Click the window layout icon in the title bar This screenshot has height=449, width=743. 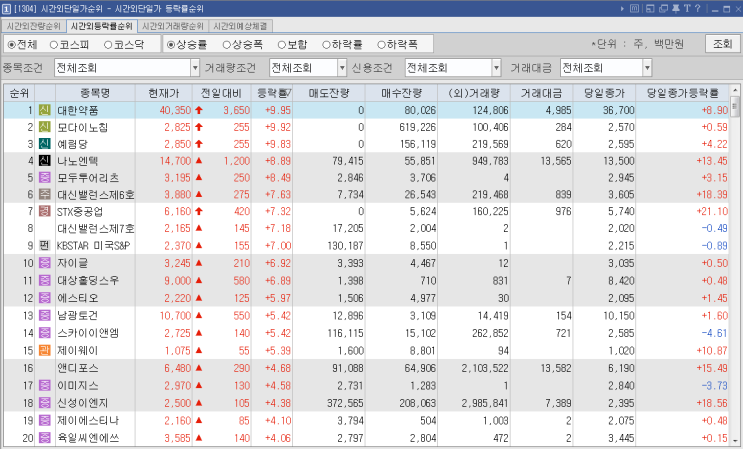point(650,9)
